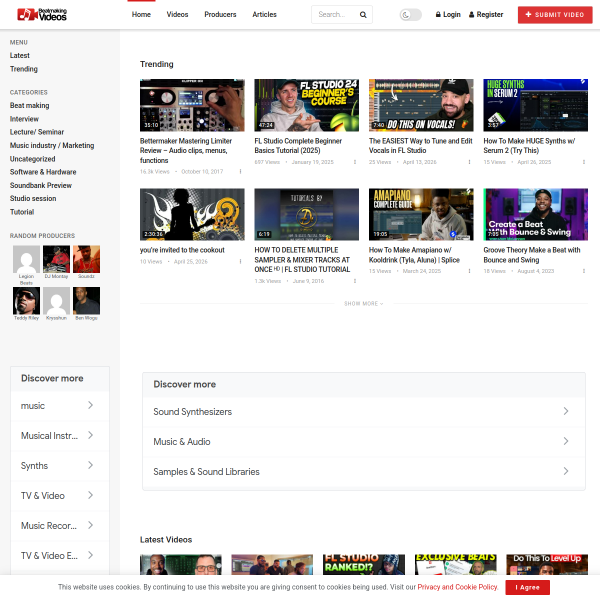Expand the TV & Video discover item
600x600 pixels.
[60, 496]
